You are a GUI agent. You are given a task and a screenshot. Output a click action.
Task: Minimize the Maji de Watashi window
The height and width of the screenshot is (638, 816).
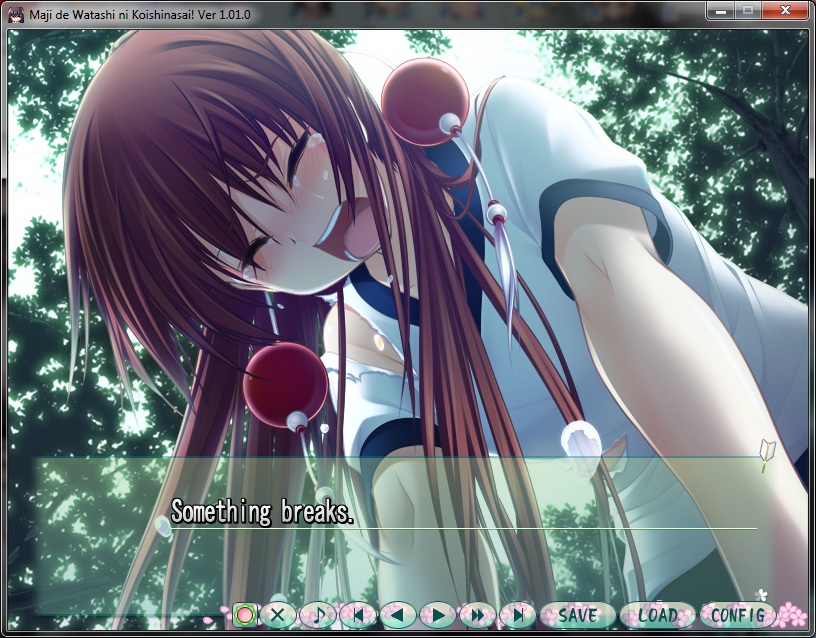tap(721, 10)
